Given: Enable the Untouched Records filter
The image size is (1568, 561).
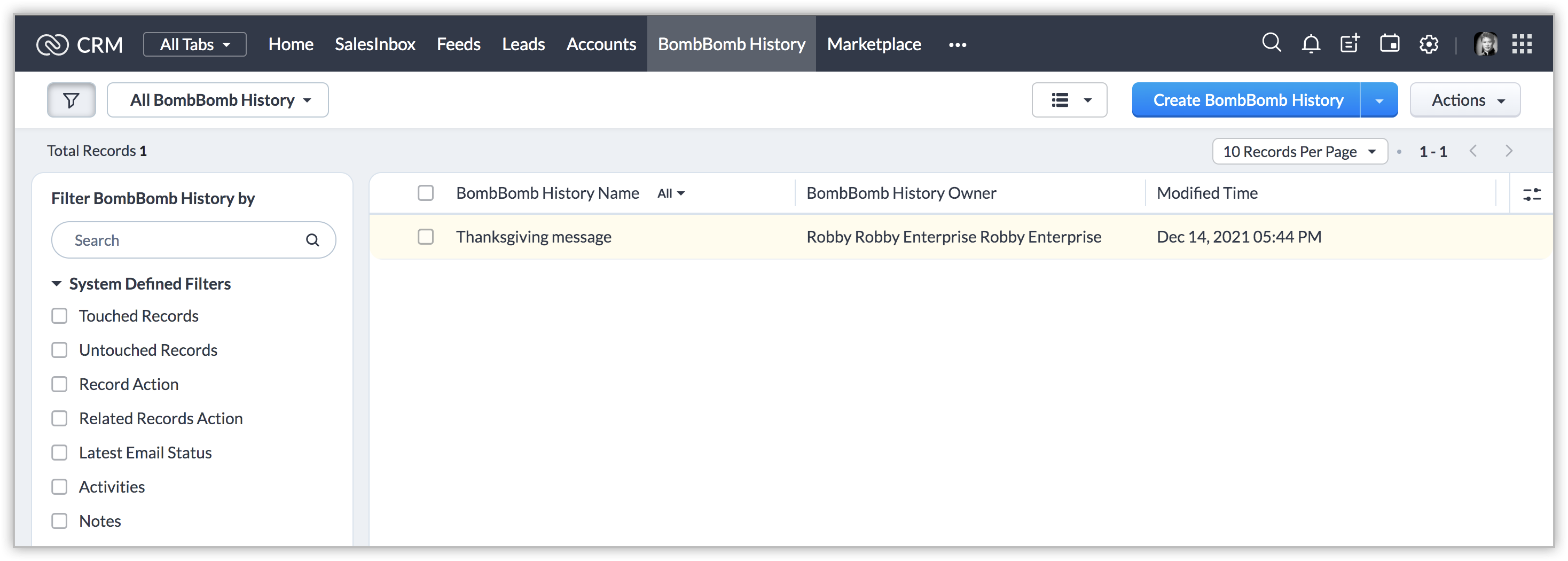Looking at the screenshot, I should coord(59,350).
